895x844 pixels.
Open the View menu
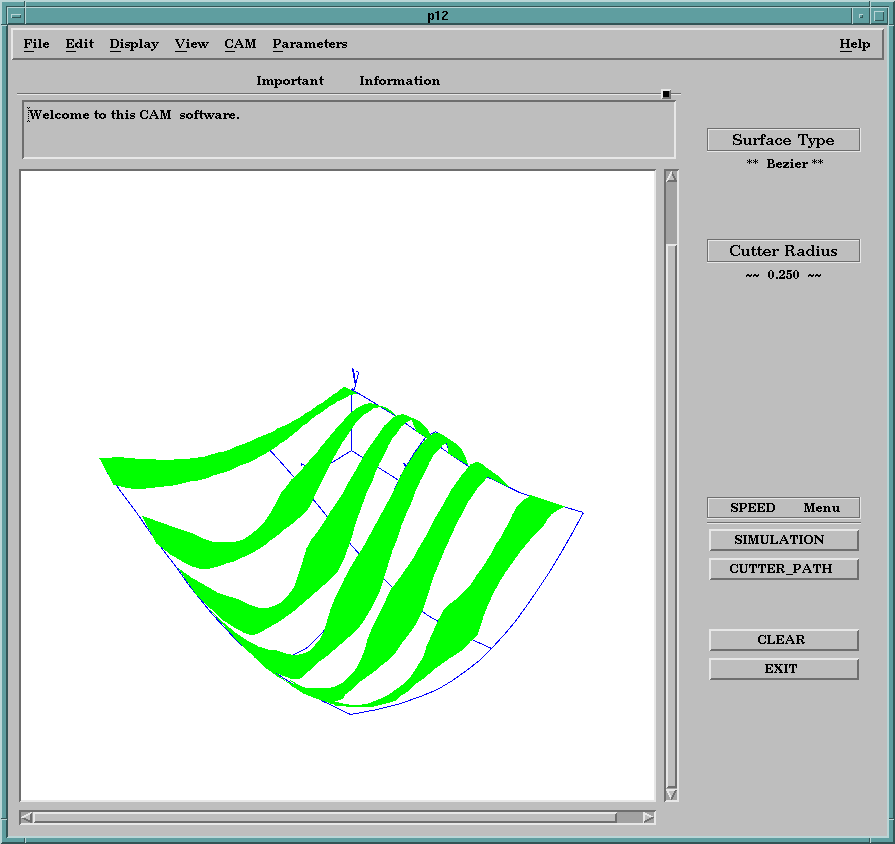[192, 44]
